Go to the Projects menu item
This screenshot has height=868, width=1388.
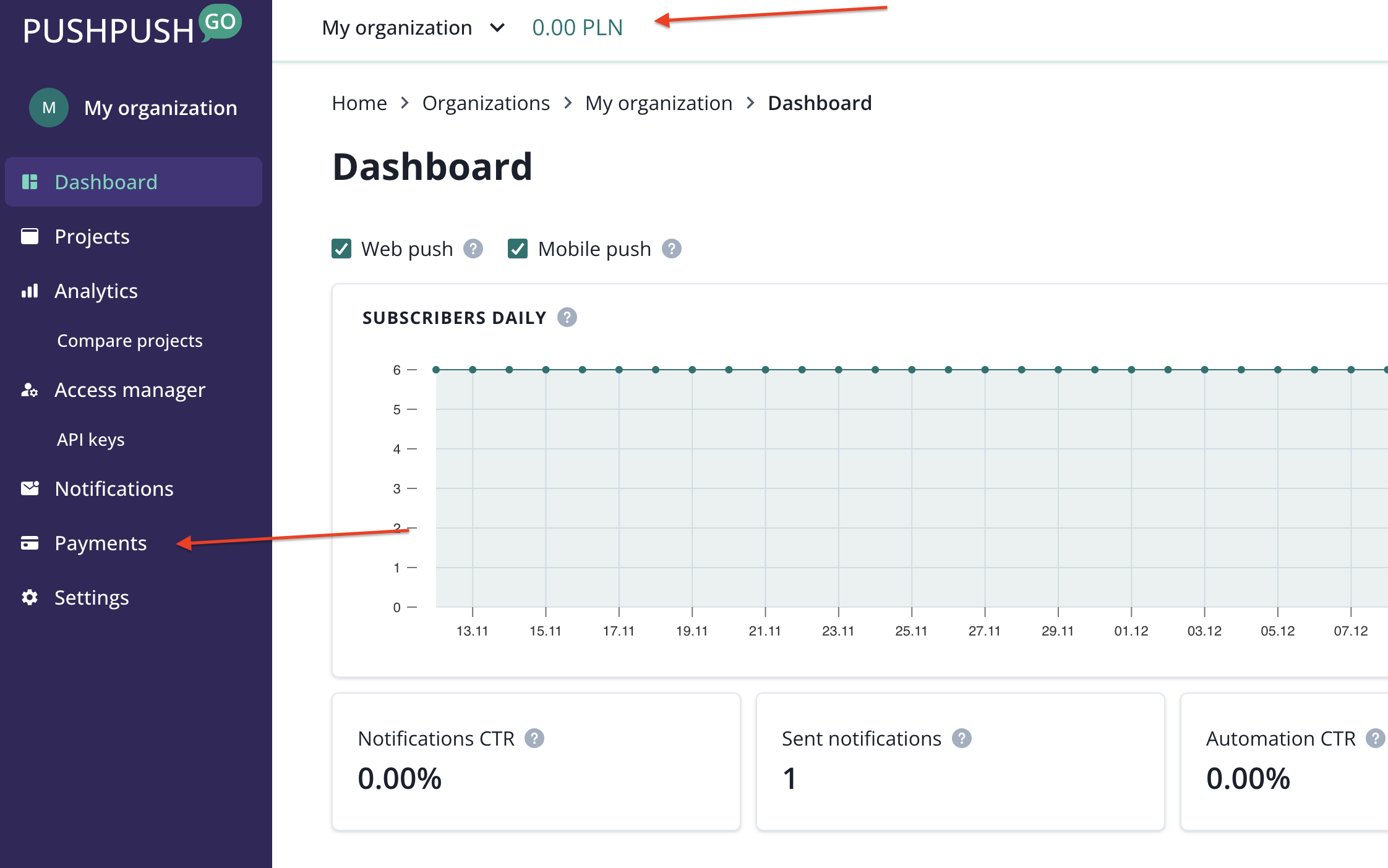coord(92,236)
